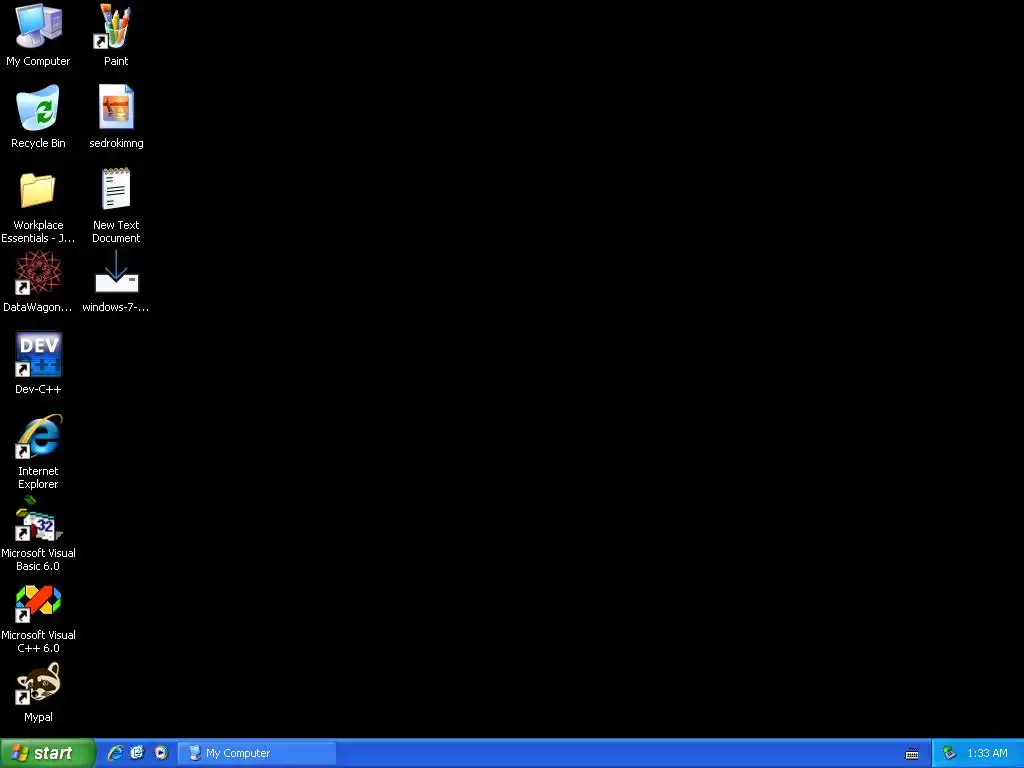This screenshot has height=768, width=1024.
Task: Click the 1:33 AM system clock
Action: (x=987, y=753)
